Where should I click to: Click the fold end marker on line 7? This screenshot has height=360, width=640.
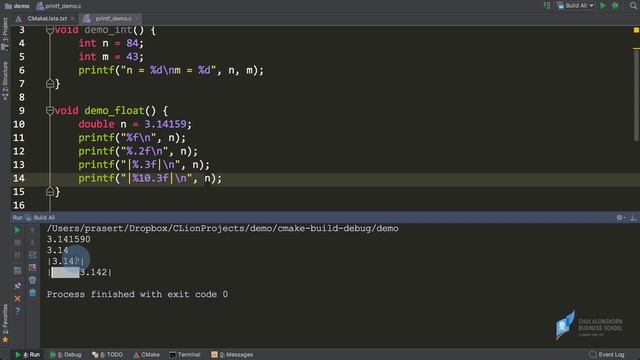[x=50, y=84]
